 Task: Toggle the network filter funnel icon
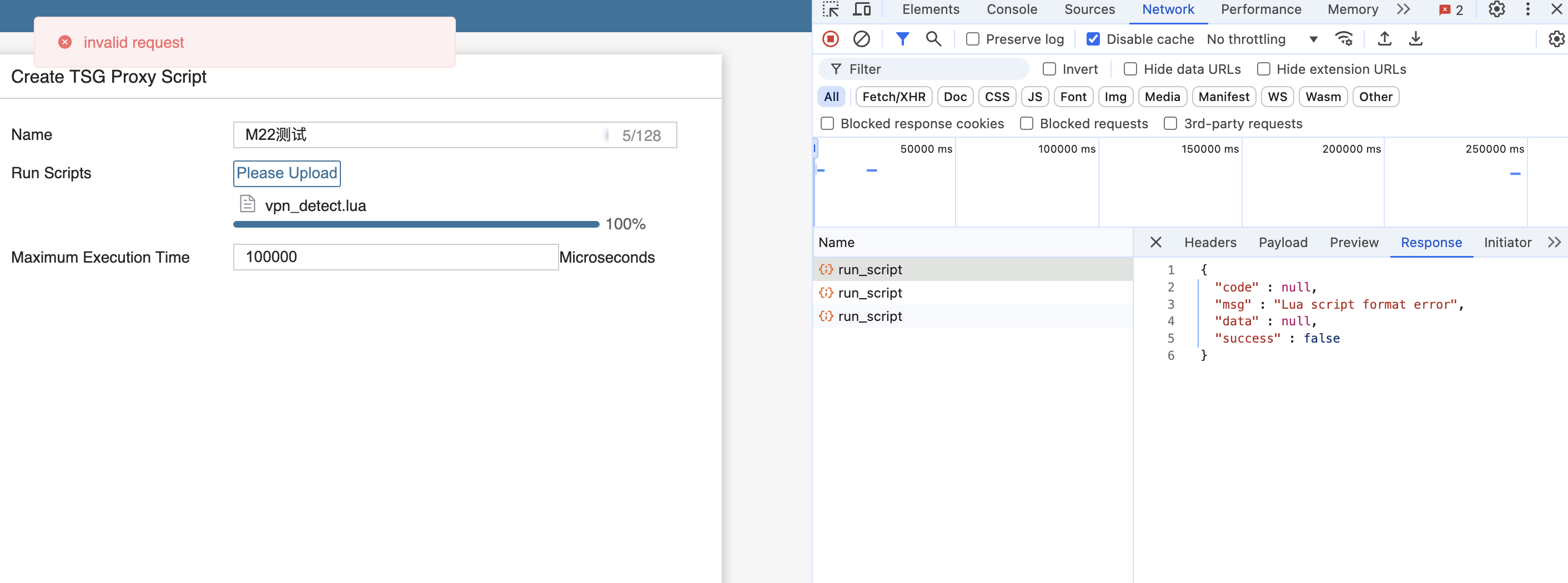coord(902,39)
